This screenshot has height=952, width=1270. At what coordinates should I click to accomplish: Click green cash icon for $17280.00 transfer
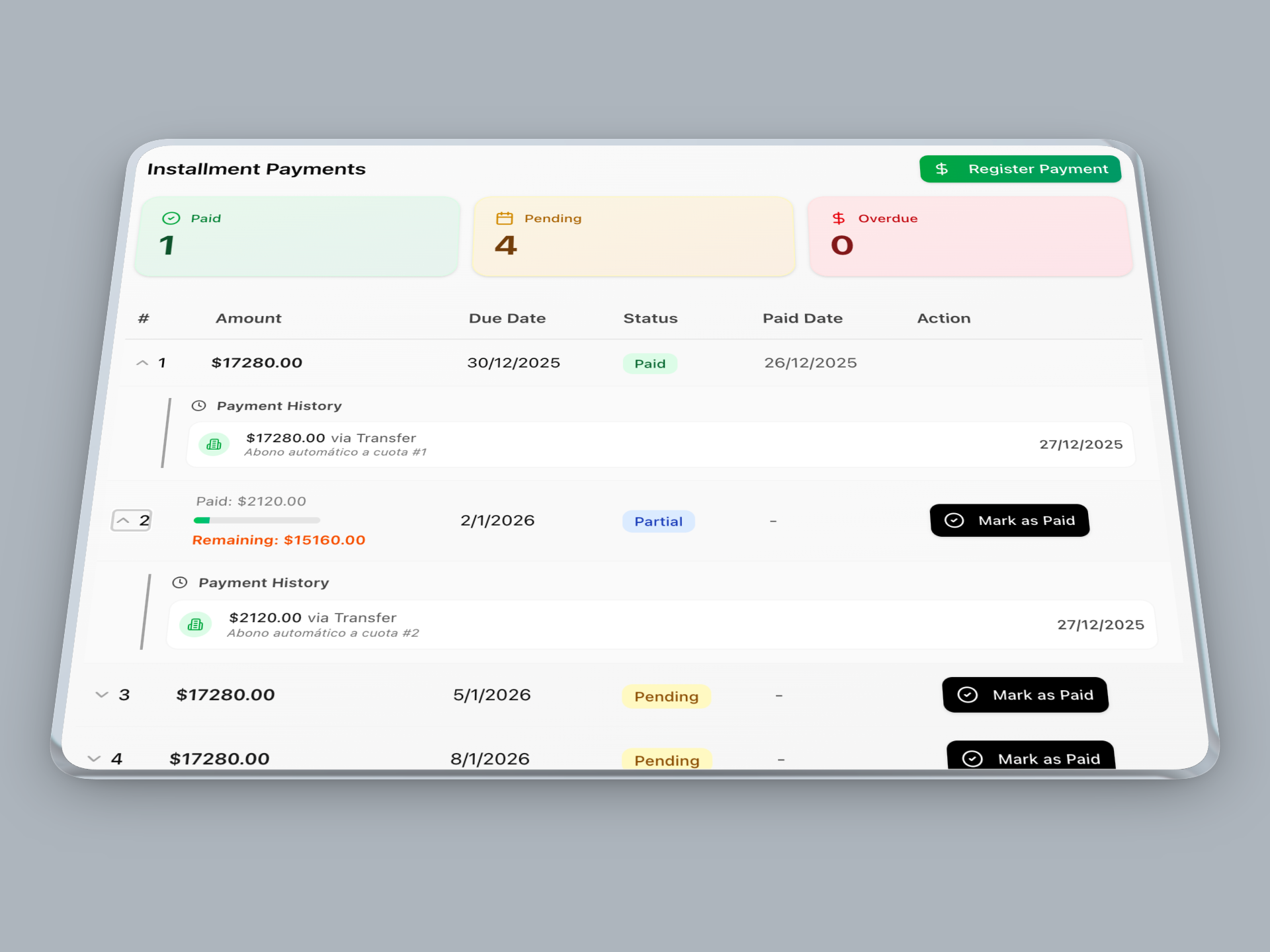(x=214, y=444)
